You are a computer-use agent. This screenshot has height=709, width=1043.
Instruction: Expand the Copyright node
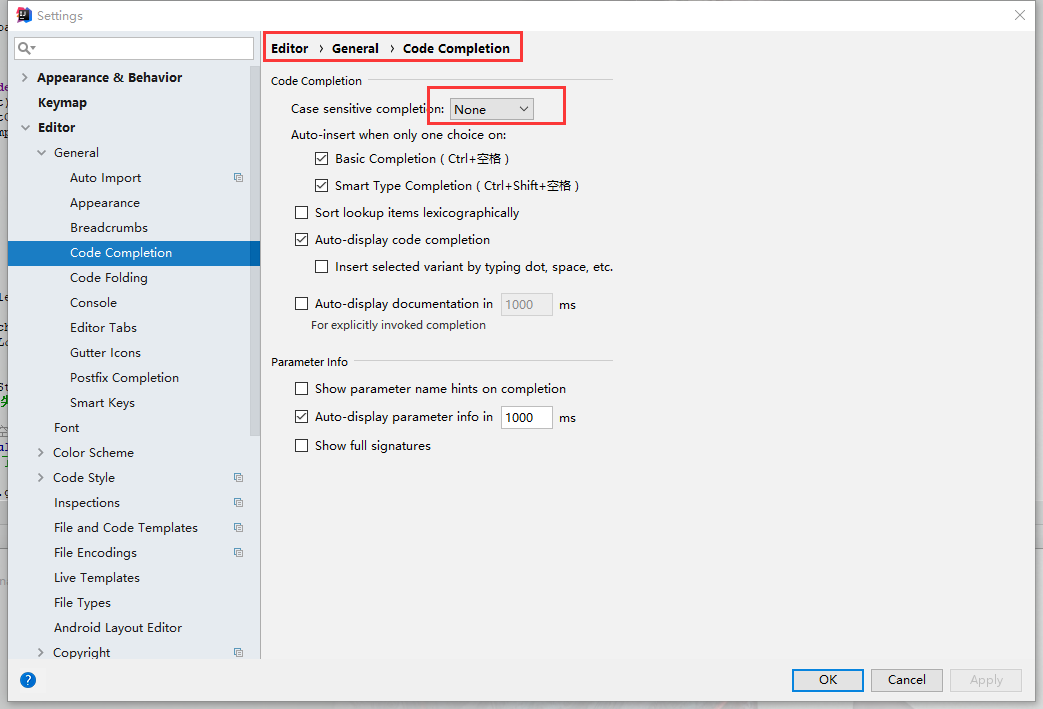pyautogui.click(x=41, y=652)
